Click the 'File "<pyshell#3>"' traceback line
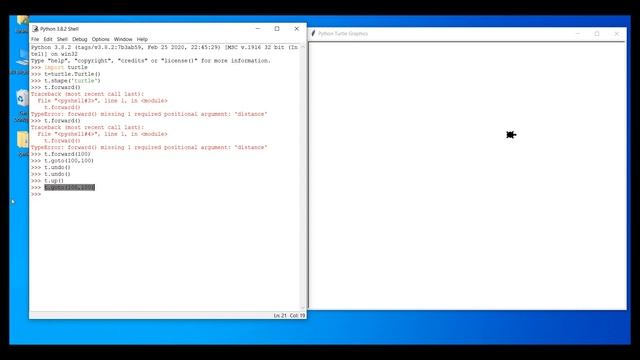The width and height of the screenshot is (640, 360). point(102,101)
